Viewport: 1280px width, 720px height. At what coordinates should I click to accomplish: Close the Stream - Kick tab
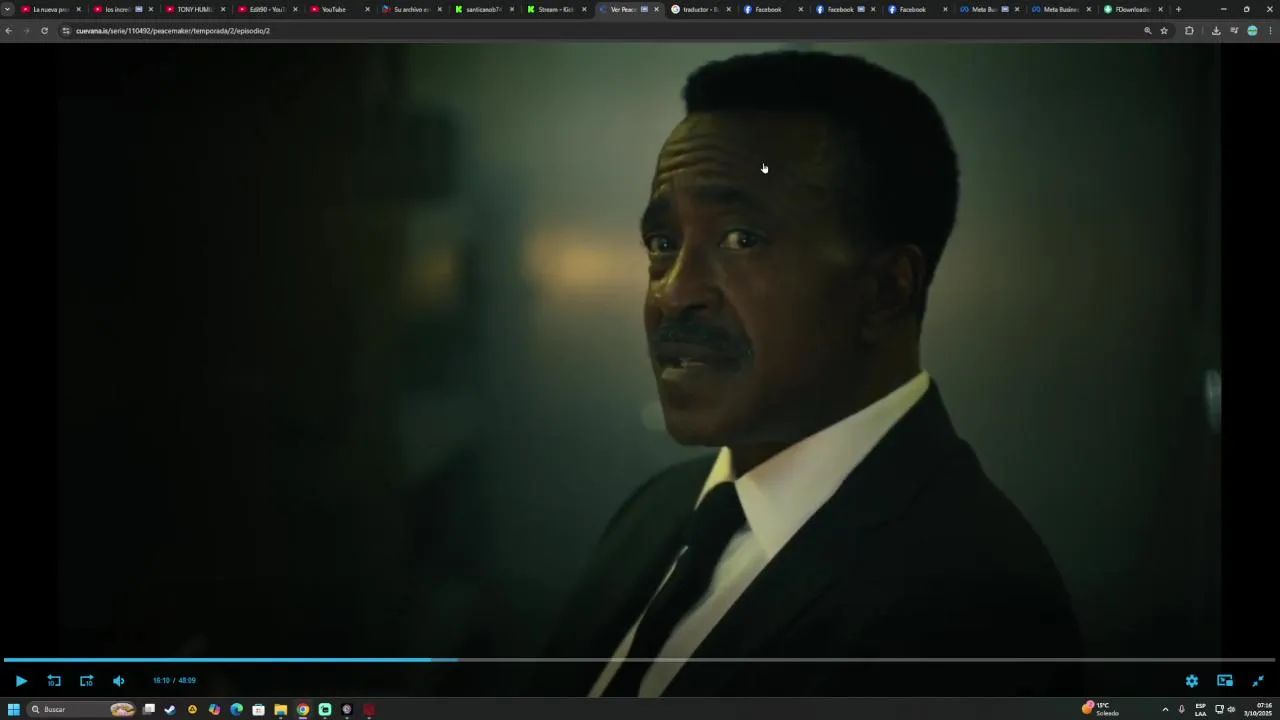click(x=584, y=9)
